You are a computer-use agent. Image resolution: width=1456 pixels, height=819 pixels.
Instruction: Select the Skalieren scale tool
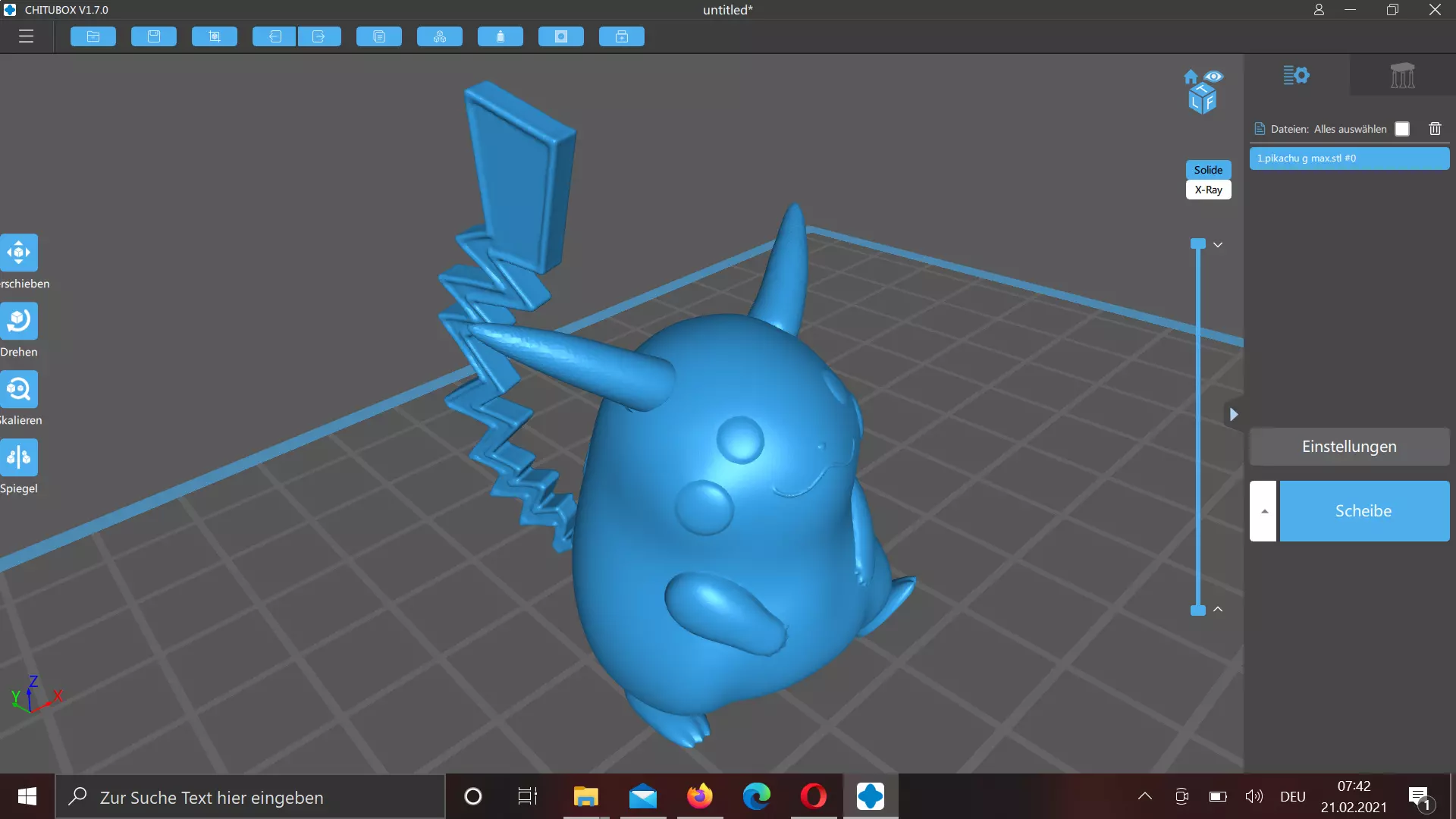(x=19, y=389)
